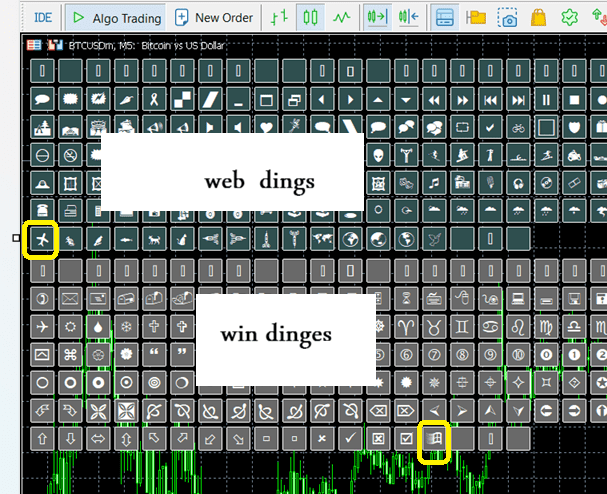Image resolution: width=607 pixels, height=494 pixels.
Task: Click the chili pepper symbol button
Action: pyautogui.click(x=126, y=99)
